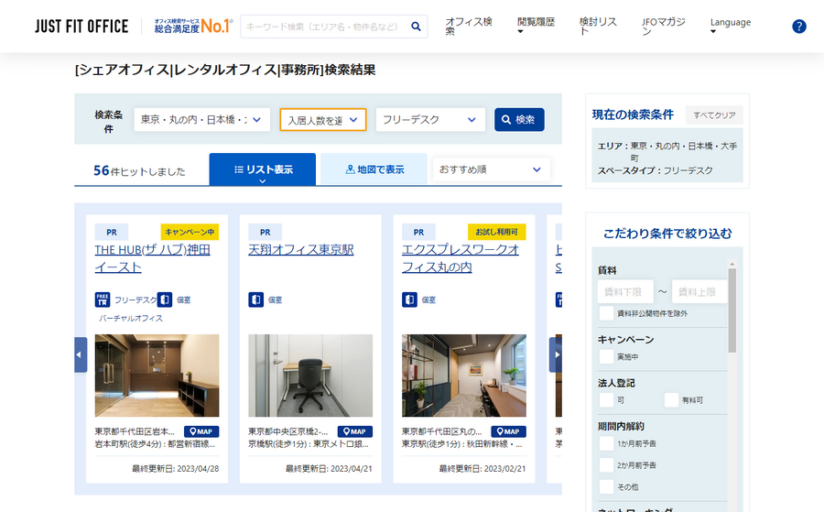Focus the 賃料上限 input field

699,292
